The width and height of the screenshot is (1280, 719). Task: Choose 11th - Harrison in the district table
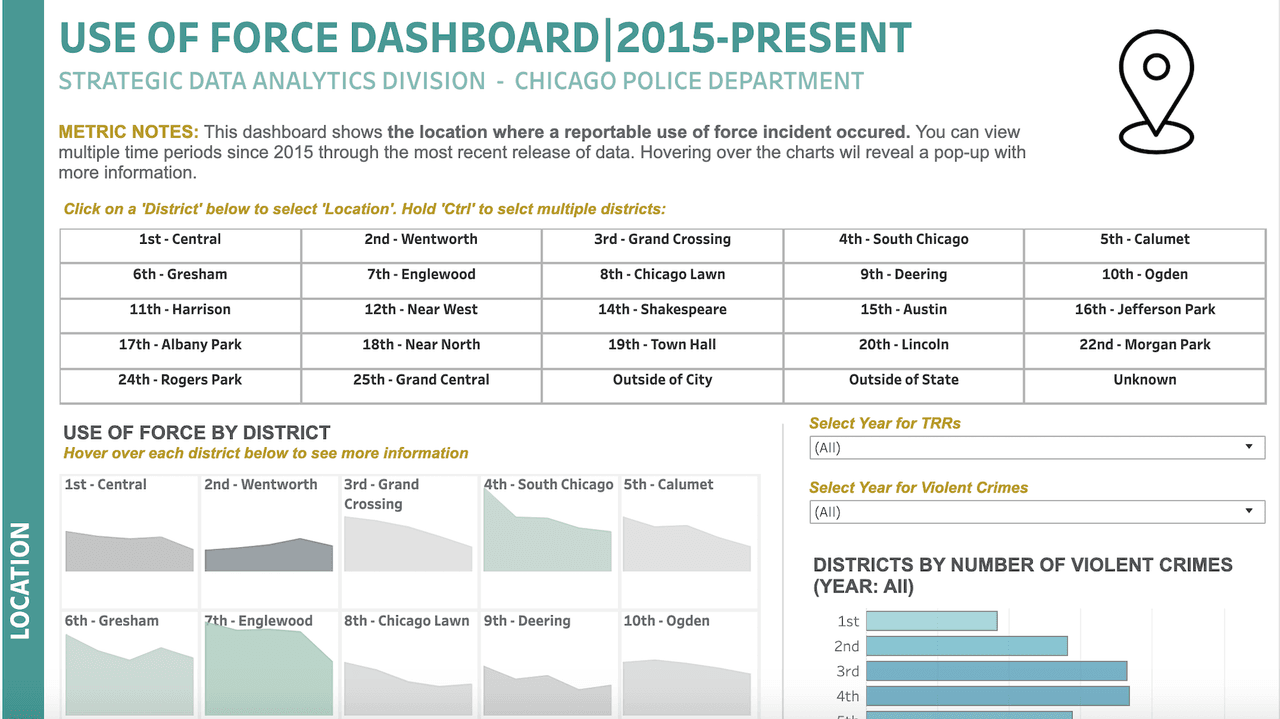[x=180, y=310]
